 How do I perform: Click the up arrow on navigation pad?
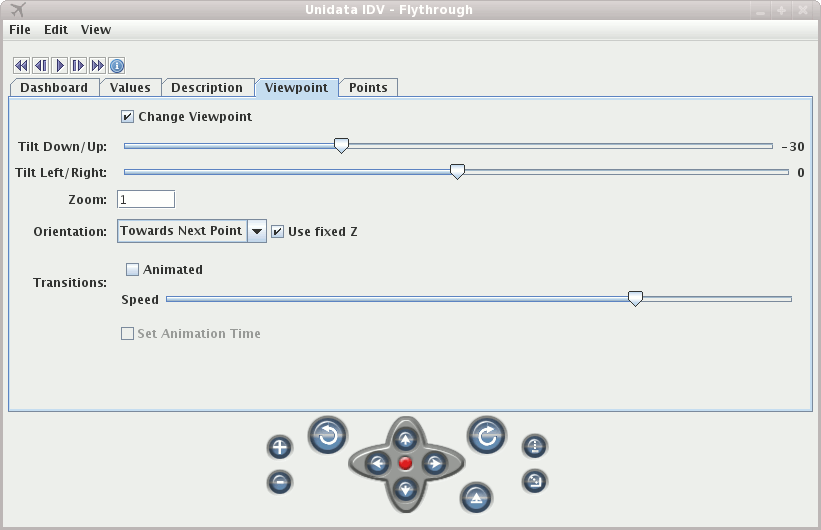tap(405, 438)
